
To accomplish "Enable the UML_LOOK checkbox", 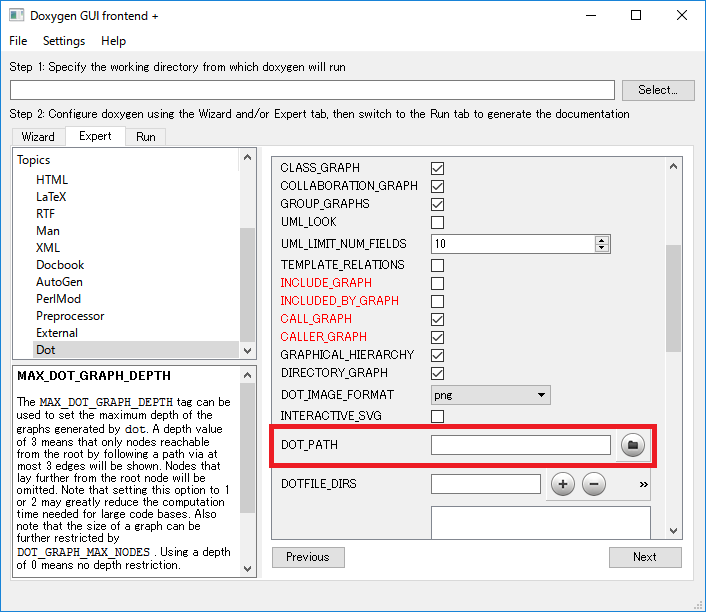I will click(437, 222).
